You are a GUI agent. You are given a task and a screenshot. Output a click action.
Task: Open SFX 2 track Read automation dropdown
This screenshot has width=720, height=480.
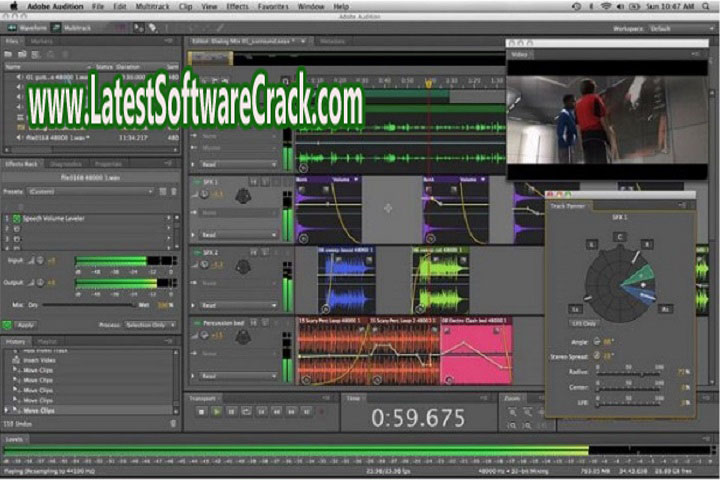239,305
